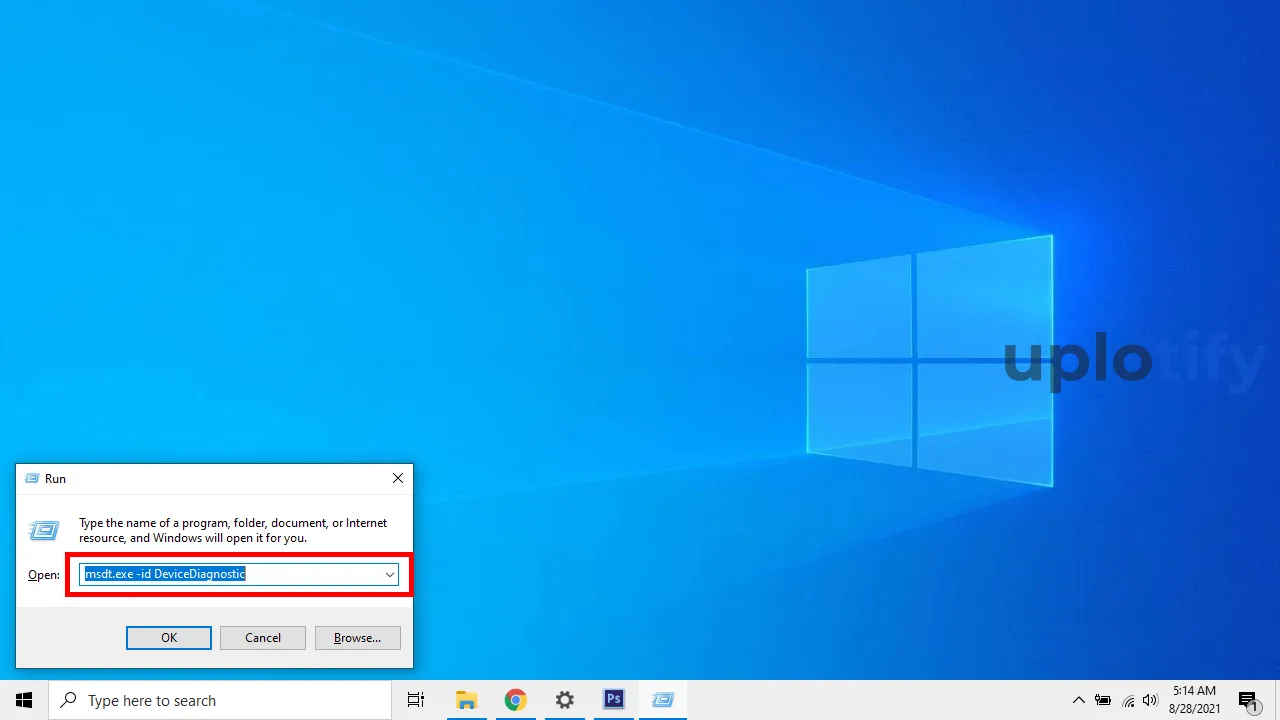Click the taskbar search box

click(220, 700)
